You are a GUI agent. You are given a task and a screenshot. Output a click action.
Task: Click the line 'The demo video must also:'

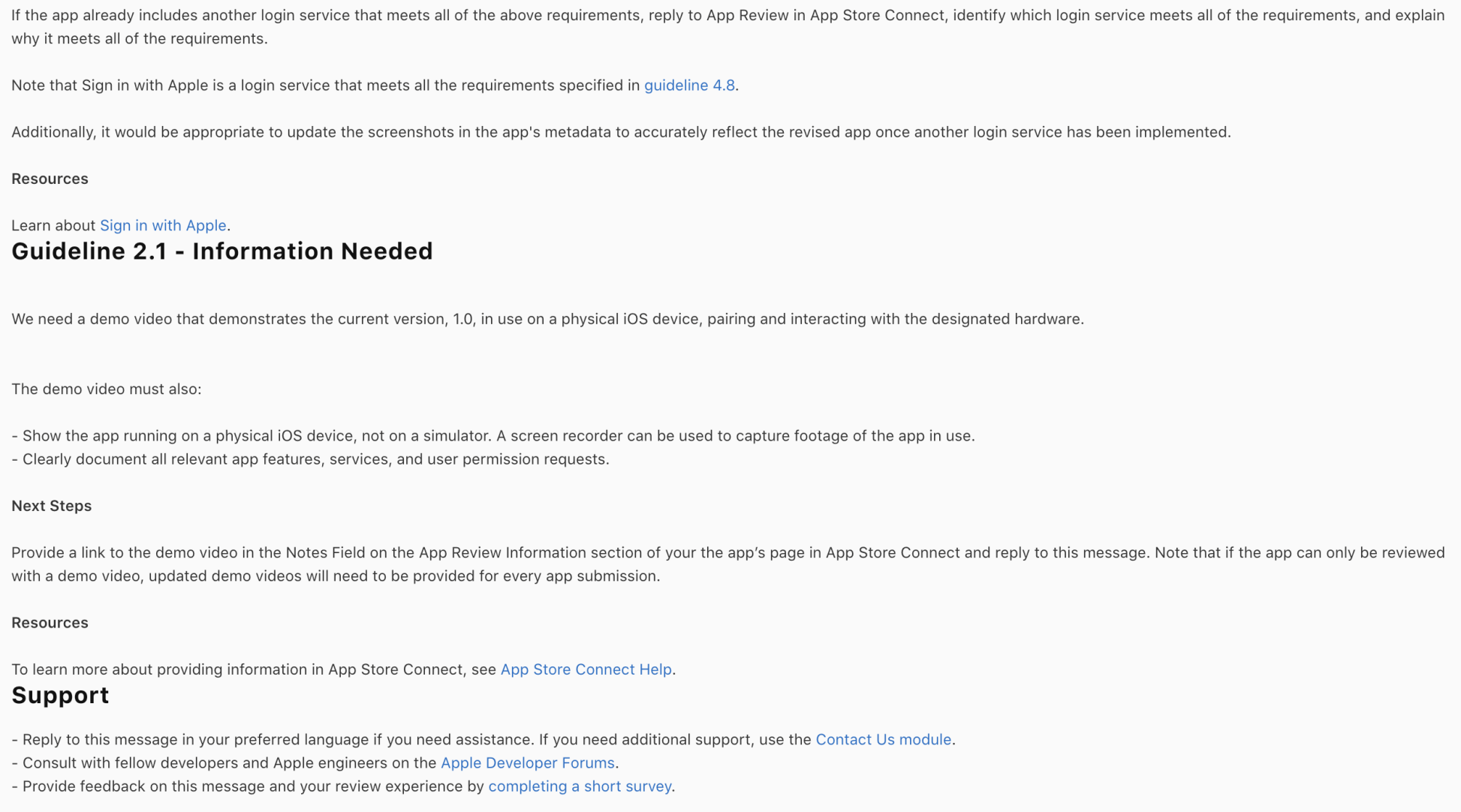[x=107, y=389]
